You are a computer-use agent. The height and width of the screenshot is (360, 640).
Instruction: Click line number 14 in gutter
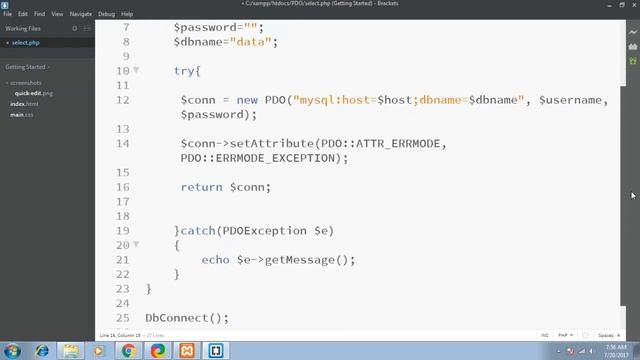tap(122, 144)
